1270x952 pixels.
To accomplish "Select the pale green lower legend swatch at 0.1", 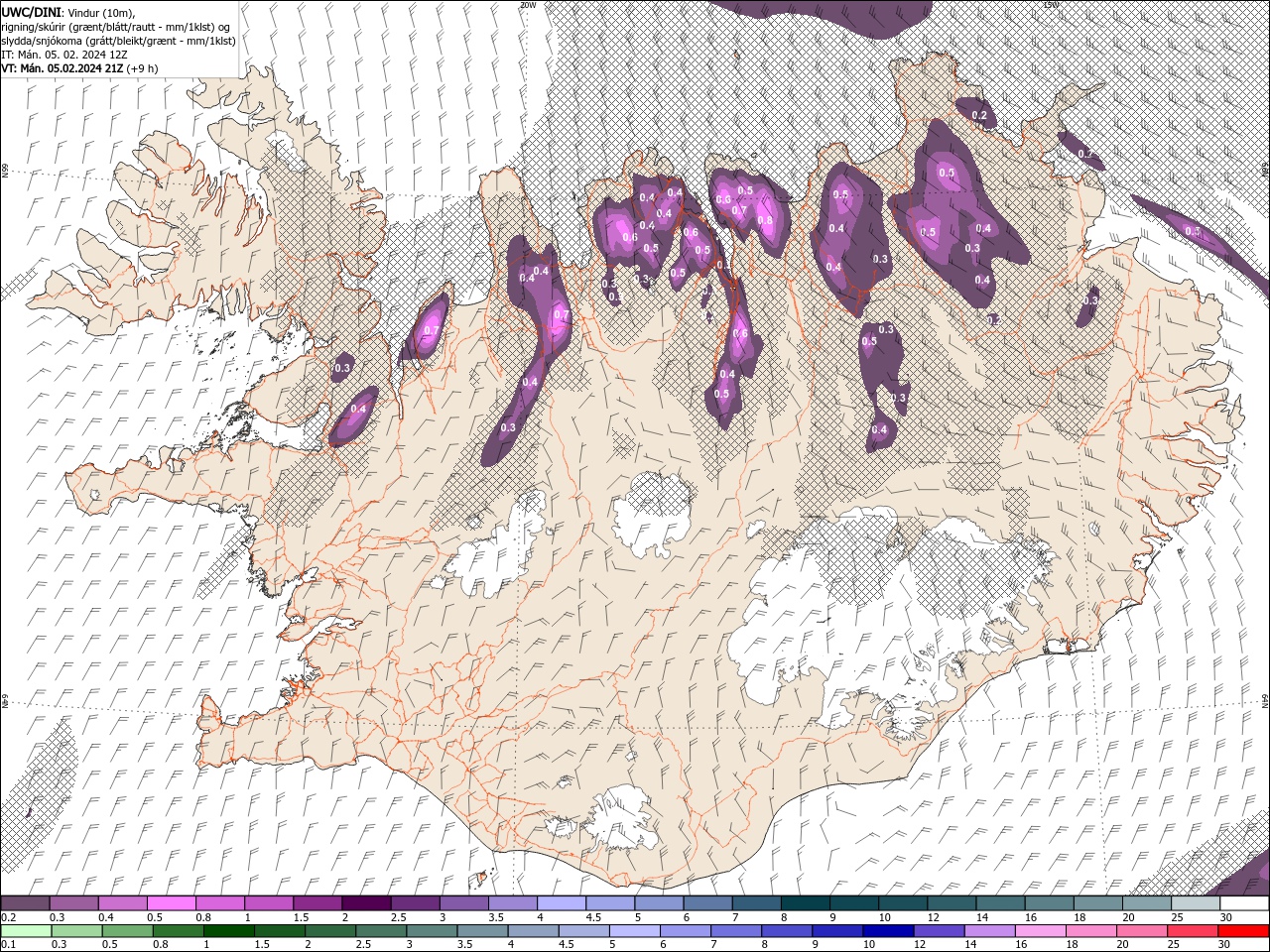I will click(x=26, y=931).
